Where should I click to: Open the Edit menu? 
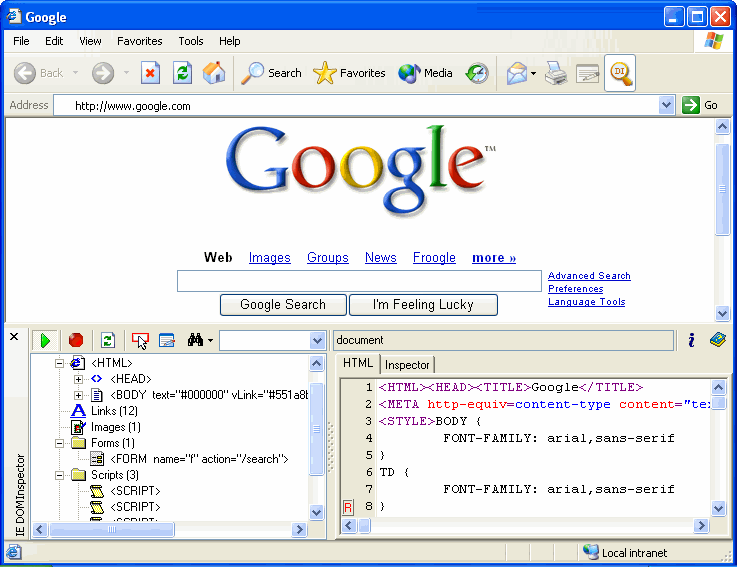54,41
